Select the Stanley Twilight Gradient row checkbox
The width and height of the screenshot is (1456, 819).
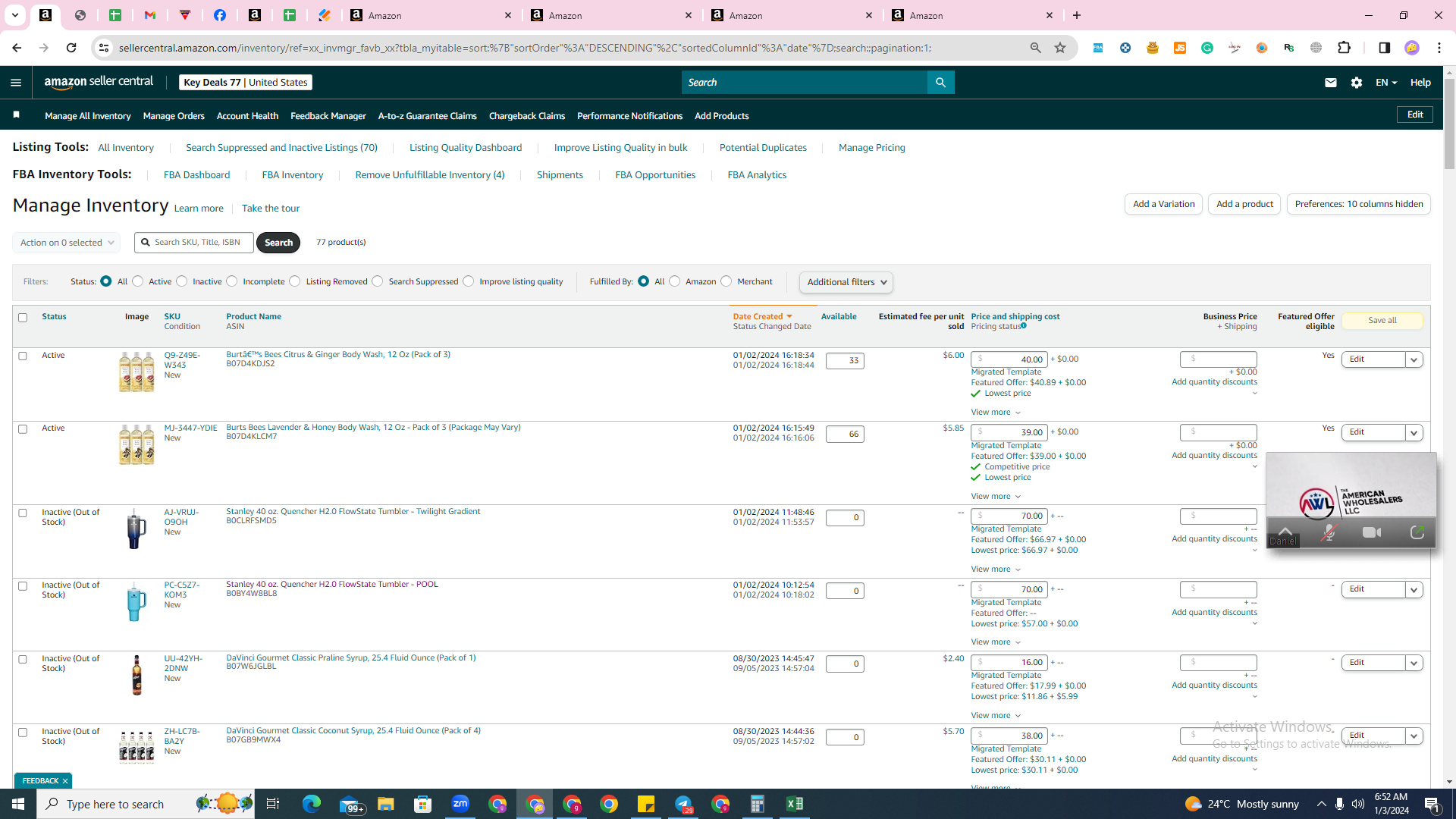tap(23, 513)
